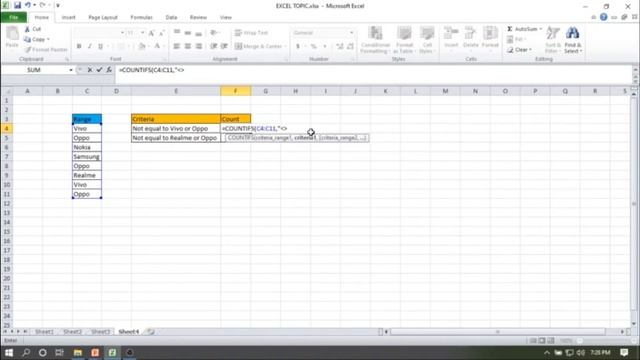This screenshot has width=640, height=360.
Task: Click the Merge & Center button
Action: click(x=260, y=46)
